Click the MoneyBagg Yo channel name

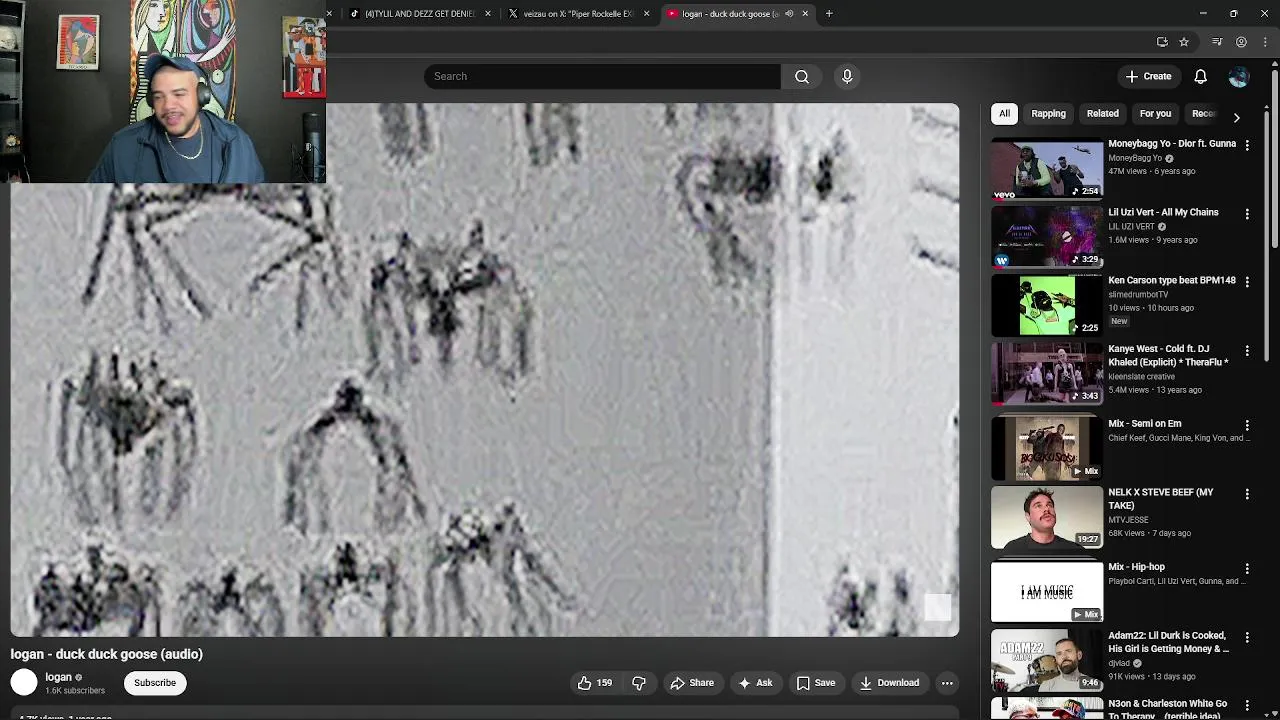1135,158
